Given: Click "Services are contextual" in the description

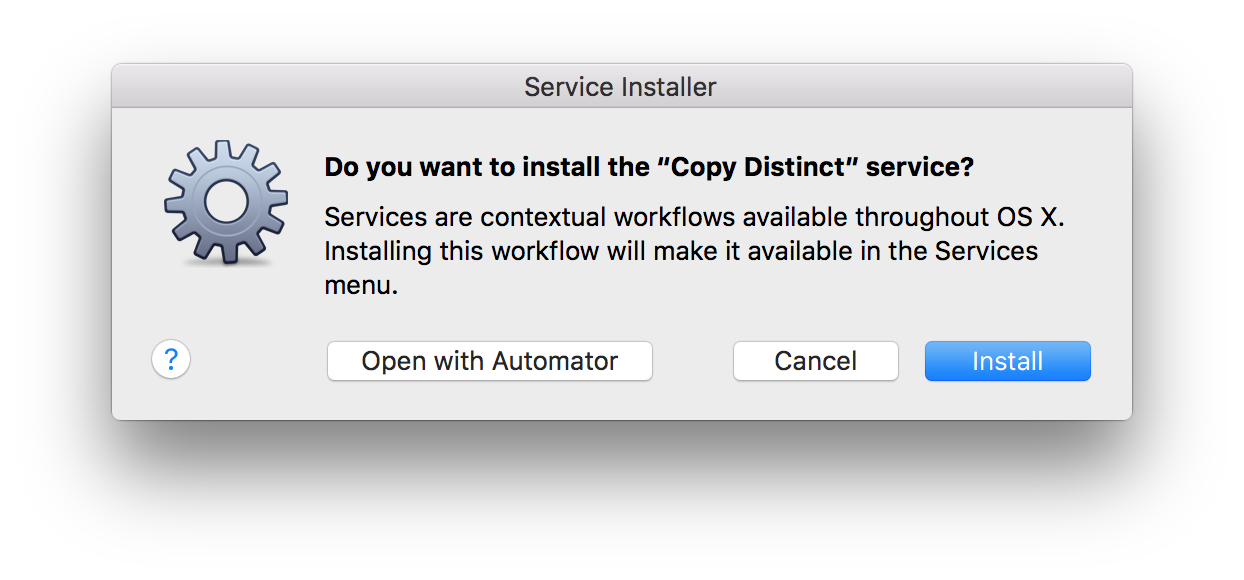Looking at the screenshot, I should pos(465,217).
